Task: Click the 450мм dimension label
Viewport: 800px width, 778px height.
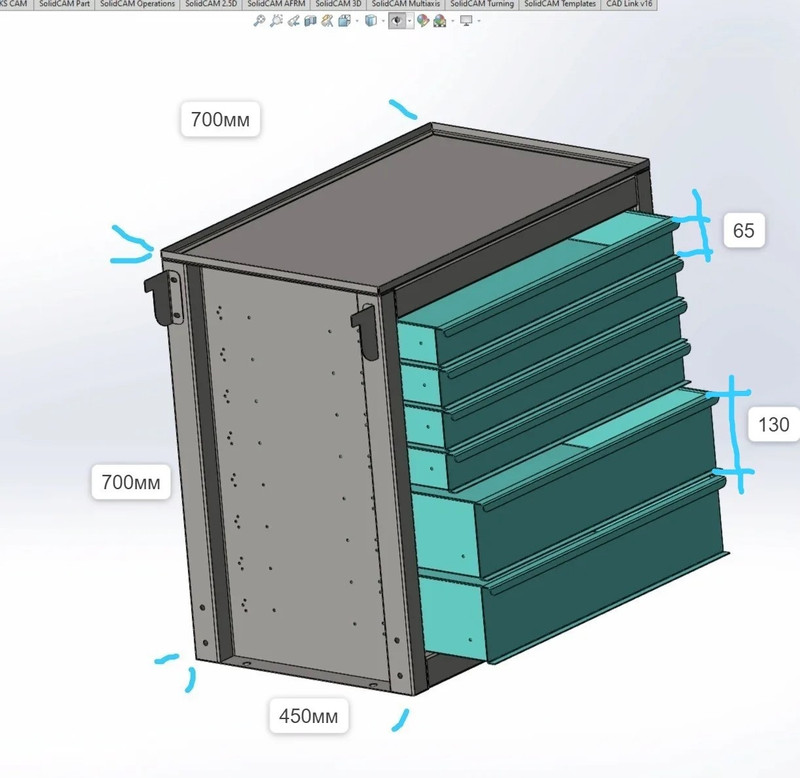Action: coord(307,716)
